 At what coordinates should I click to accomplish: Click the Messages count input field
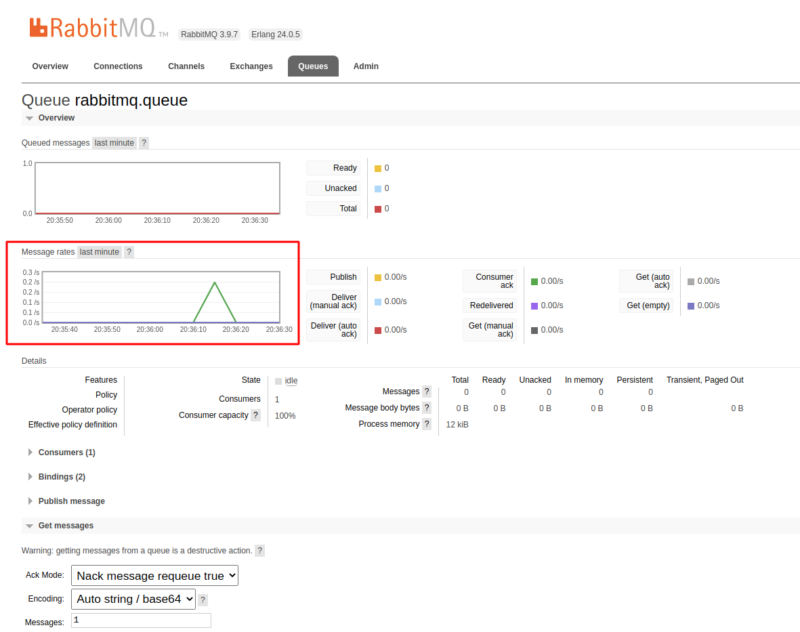pyautogui.click(x=141, y=620)
